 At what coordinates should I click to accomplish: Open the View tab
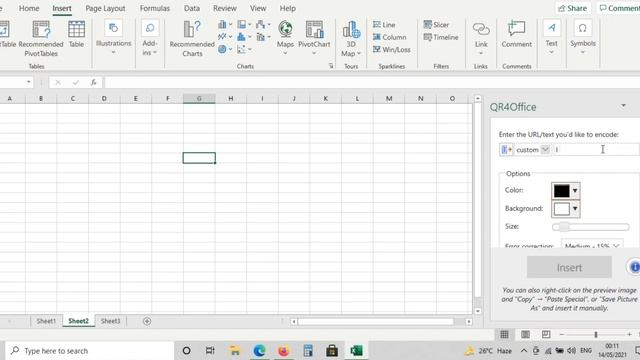(258, 8)
